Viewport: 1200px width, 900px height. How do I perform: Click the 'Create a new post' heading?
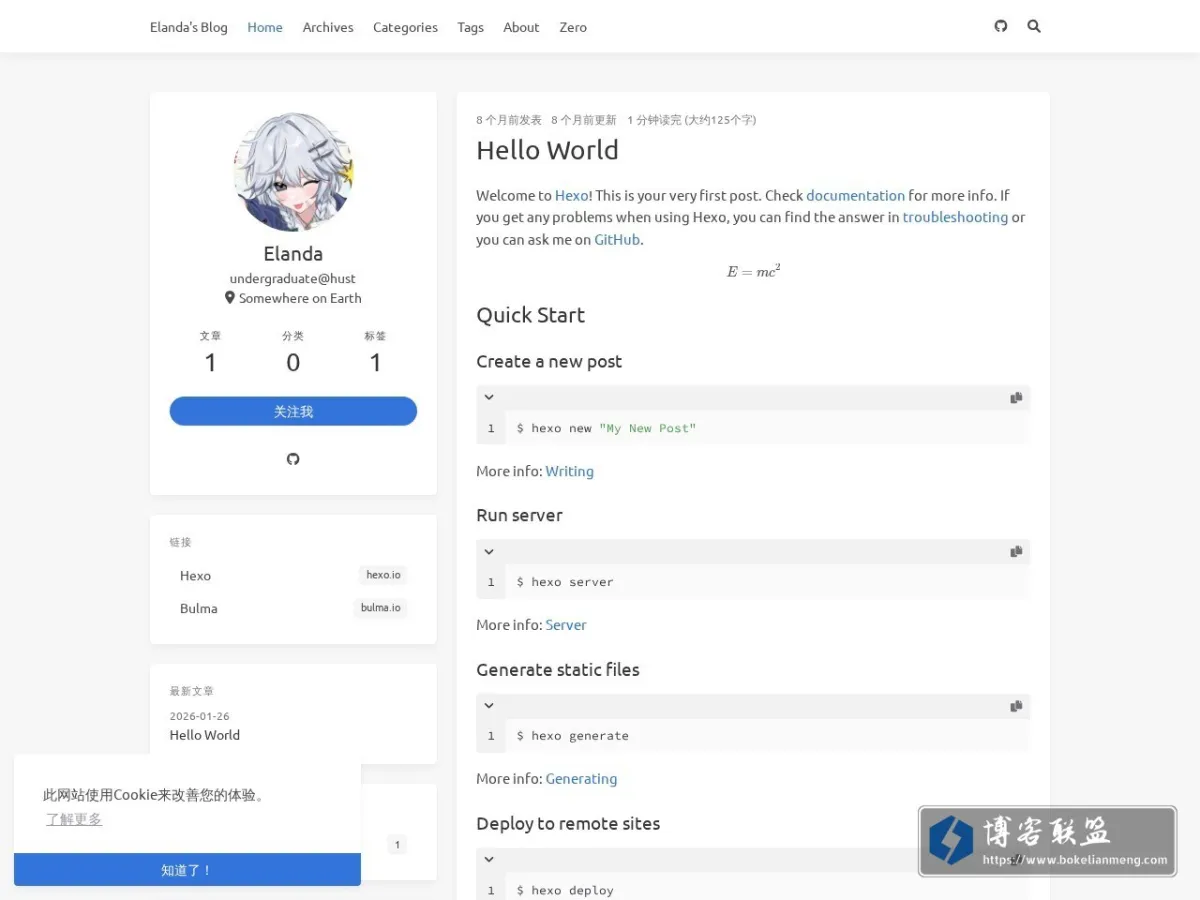[549, 361]
